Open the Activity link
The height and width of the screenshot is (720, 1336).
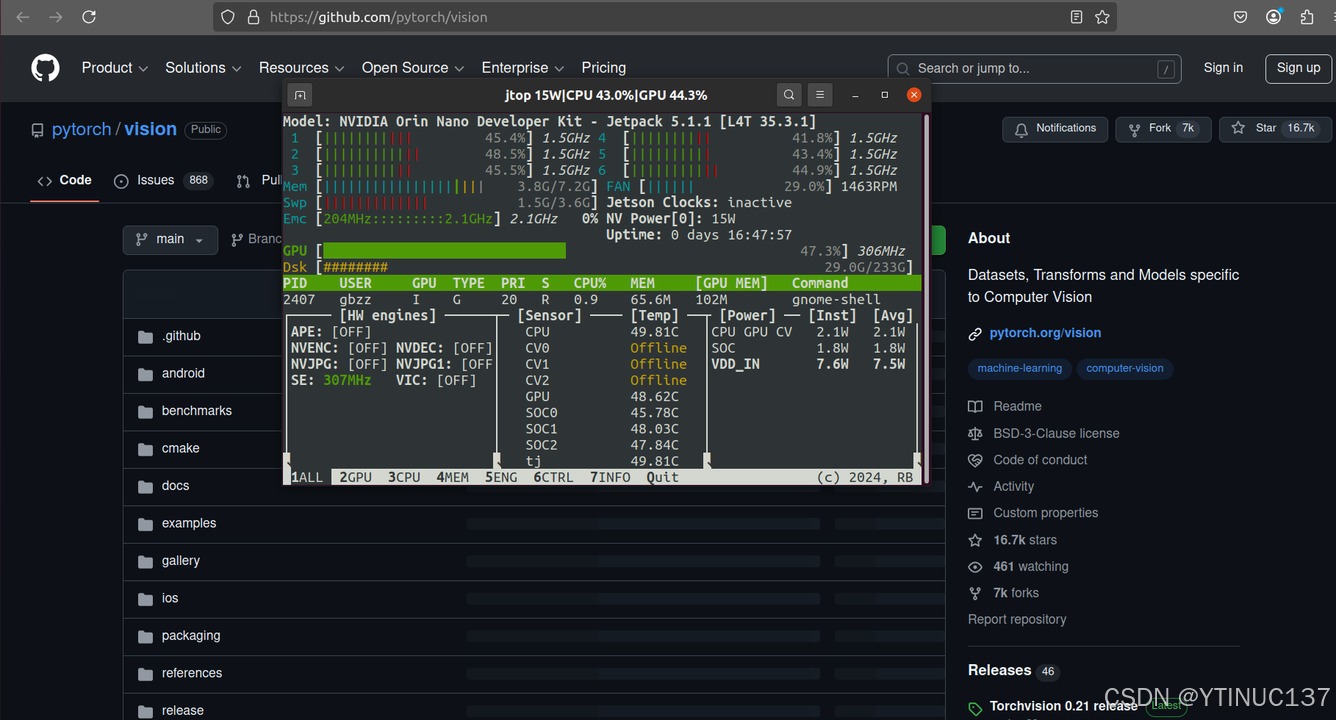(x=1013, y=486)
